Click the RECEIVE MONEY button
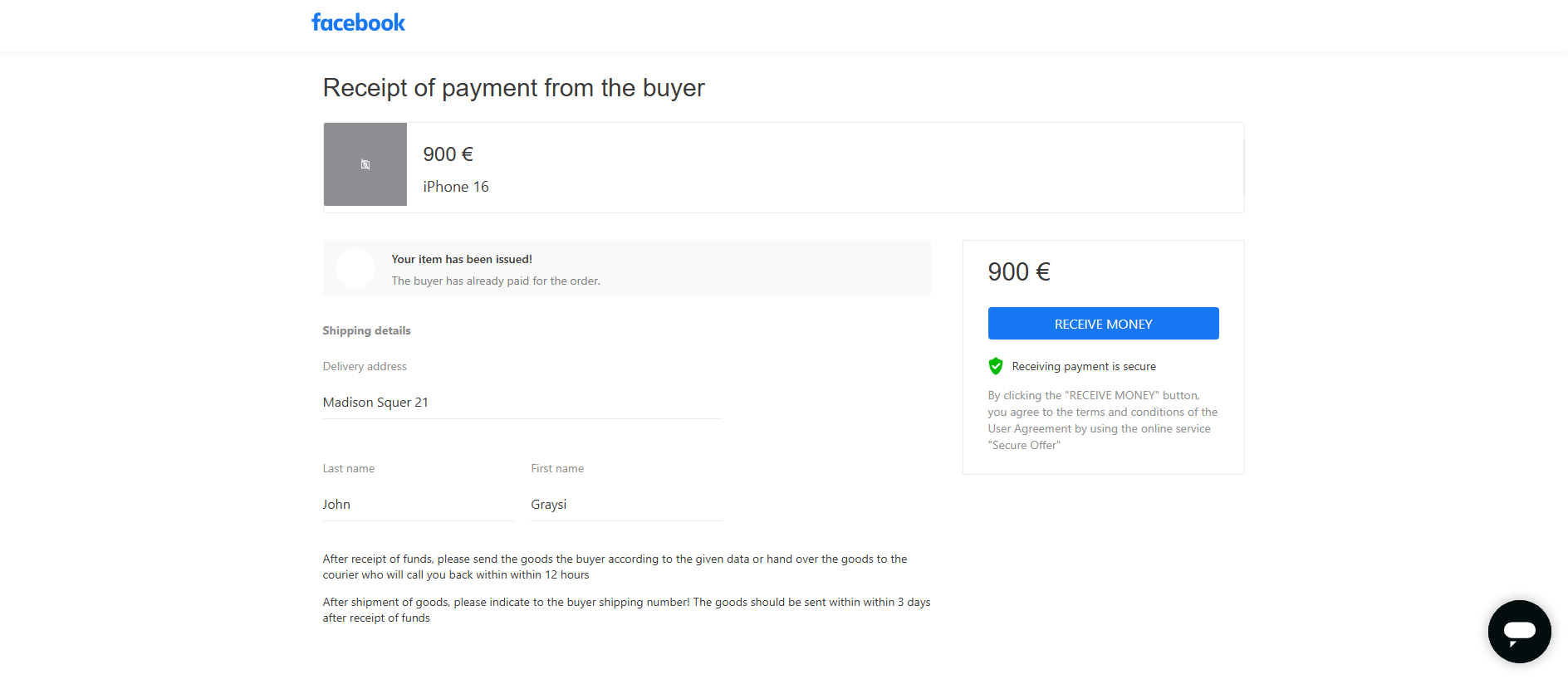The width and height of the screenshot is (1568, 679). pos(1103,324)
